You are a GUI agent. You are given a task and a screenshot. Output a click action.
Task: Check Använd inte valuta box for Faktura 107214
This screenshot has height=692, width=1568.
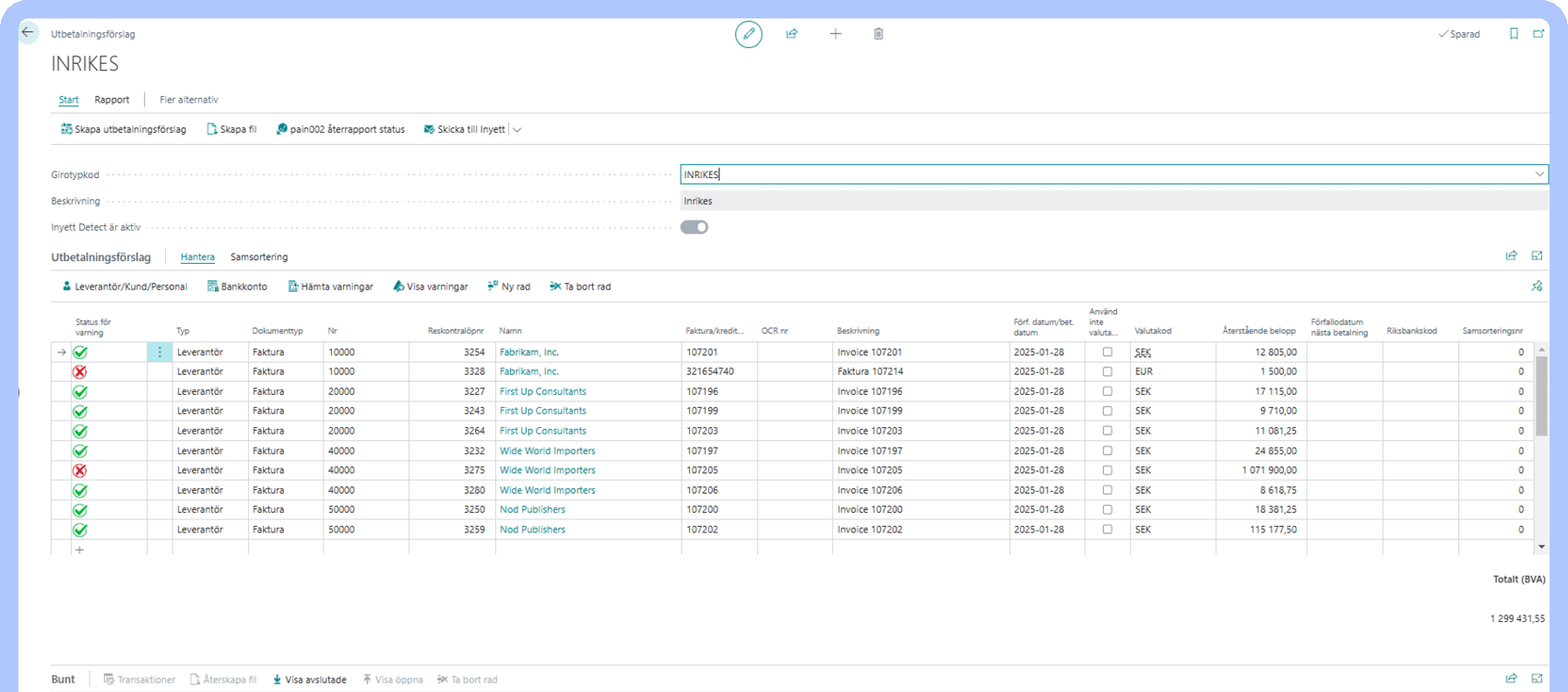1108,372
